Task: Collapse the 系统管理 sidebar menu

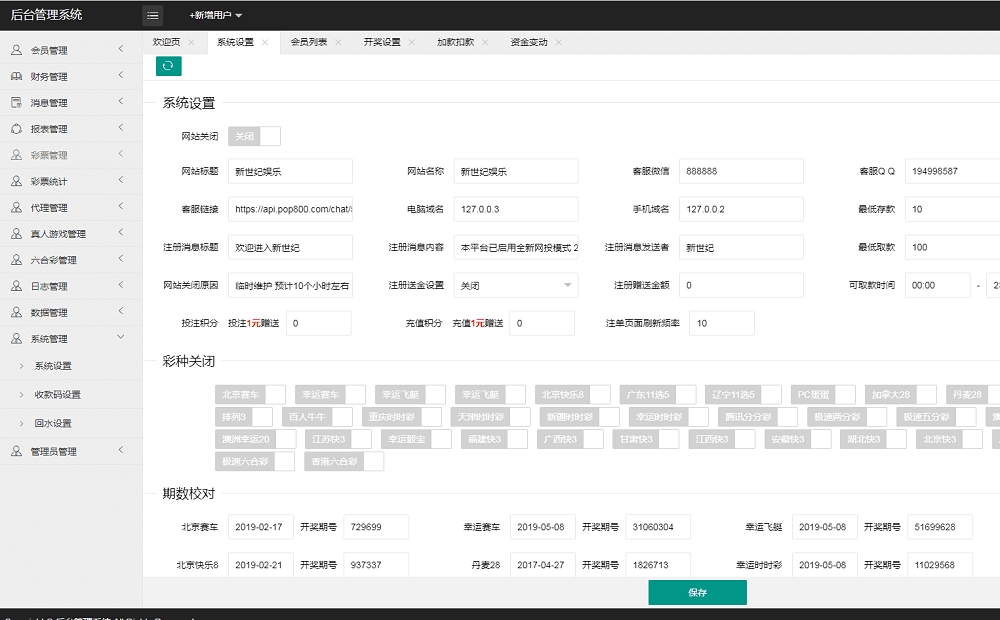Action: [66, 338]
